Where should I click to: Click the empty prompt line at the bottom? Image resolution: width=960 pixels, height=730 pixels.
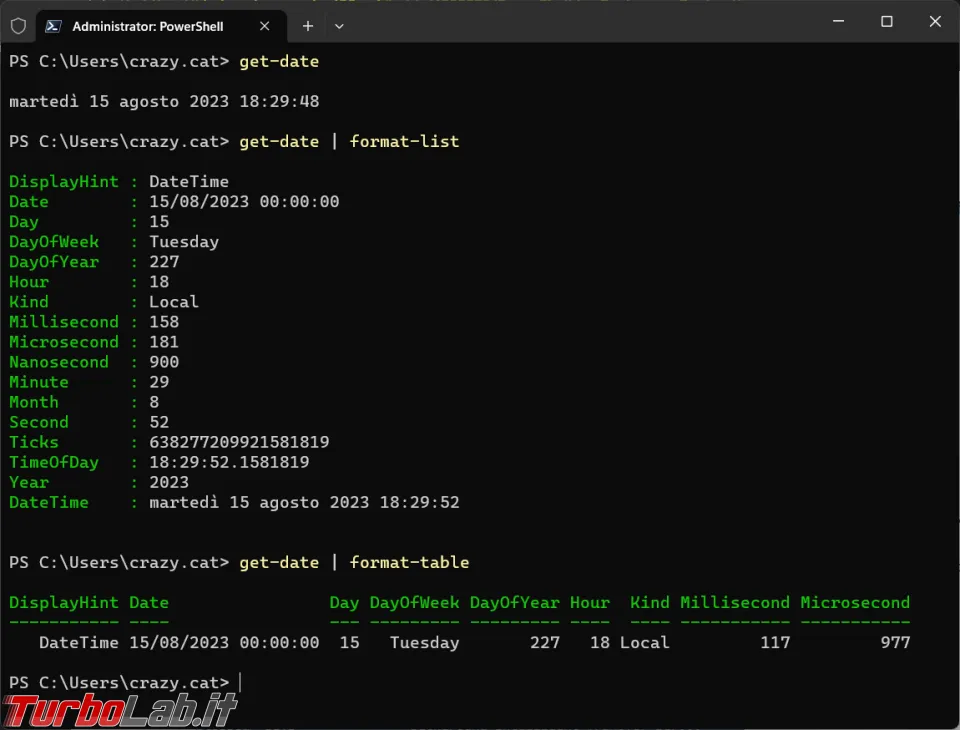pyautogui.click(x=126, y=682)
